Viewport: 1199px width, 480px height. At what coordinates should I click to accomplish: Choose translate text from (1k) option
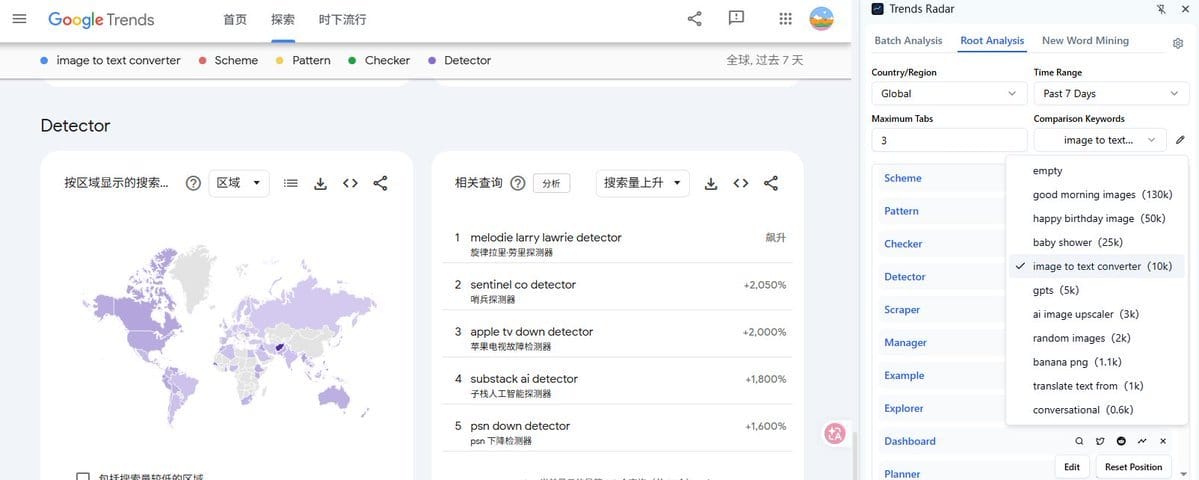[x=1097, y=386]
